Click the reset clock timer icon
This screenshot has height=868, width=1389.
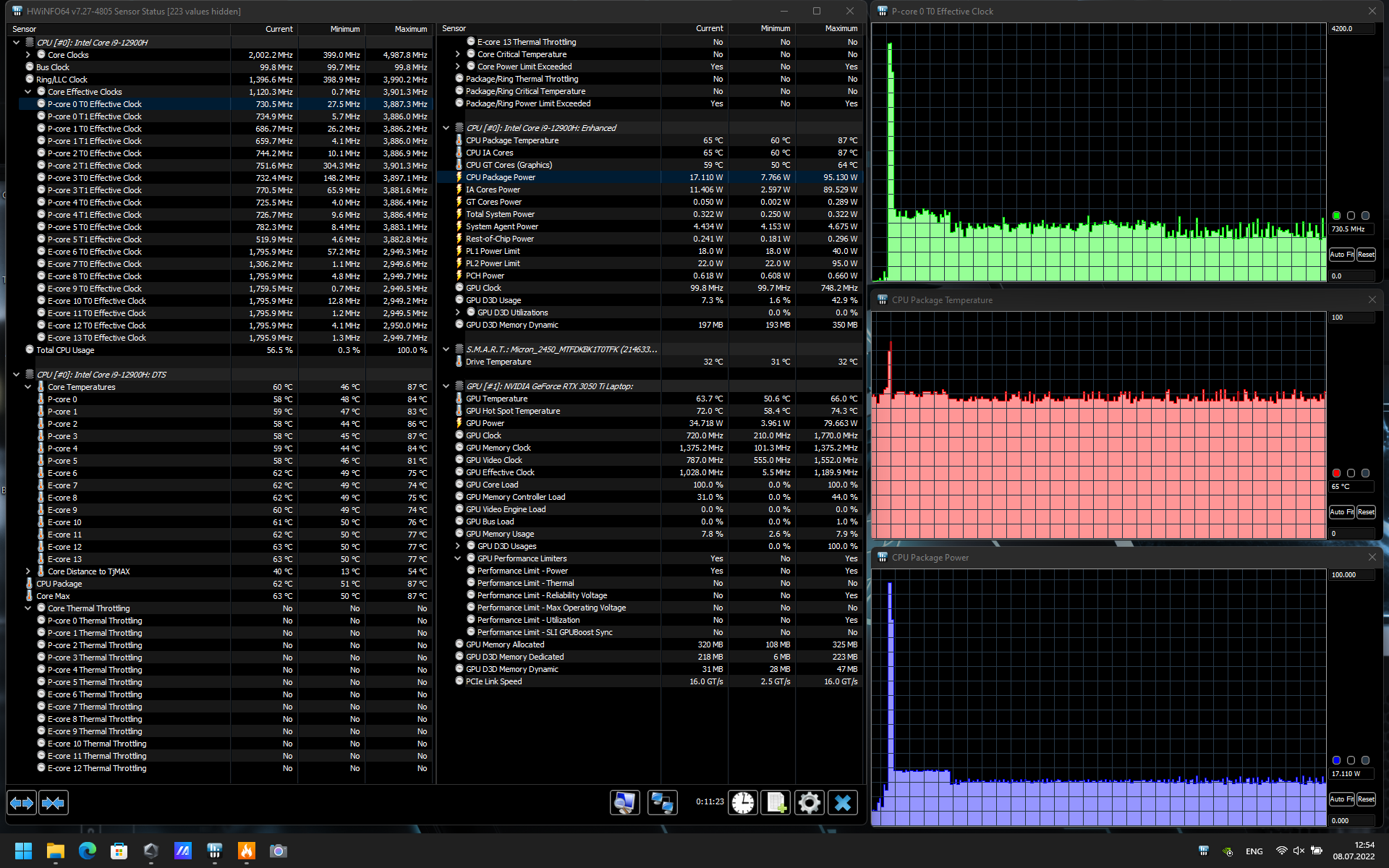click(x=743, y=803)
